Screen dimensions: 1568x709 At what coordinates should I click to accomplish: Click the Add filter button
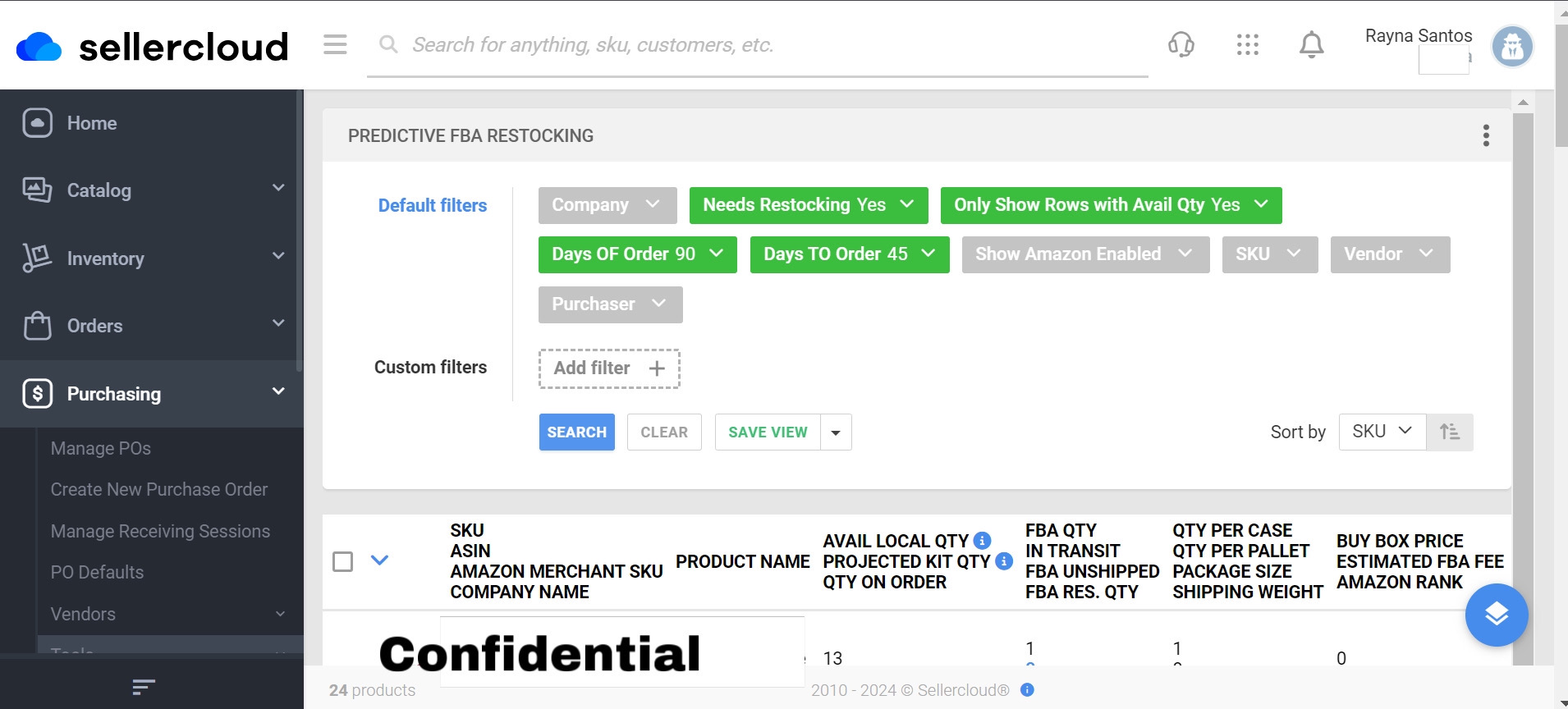[609, 368]
